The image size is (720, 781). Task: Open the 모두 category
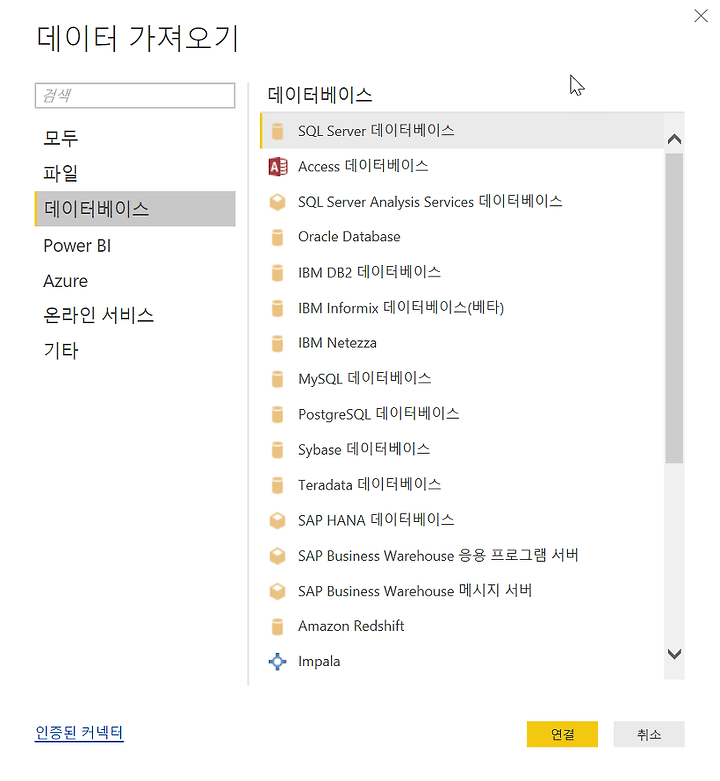click(x=135, y=138)
